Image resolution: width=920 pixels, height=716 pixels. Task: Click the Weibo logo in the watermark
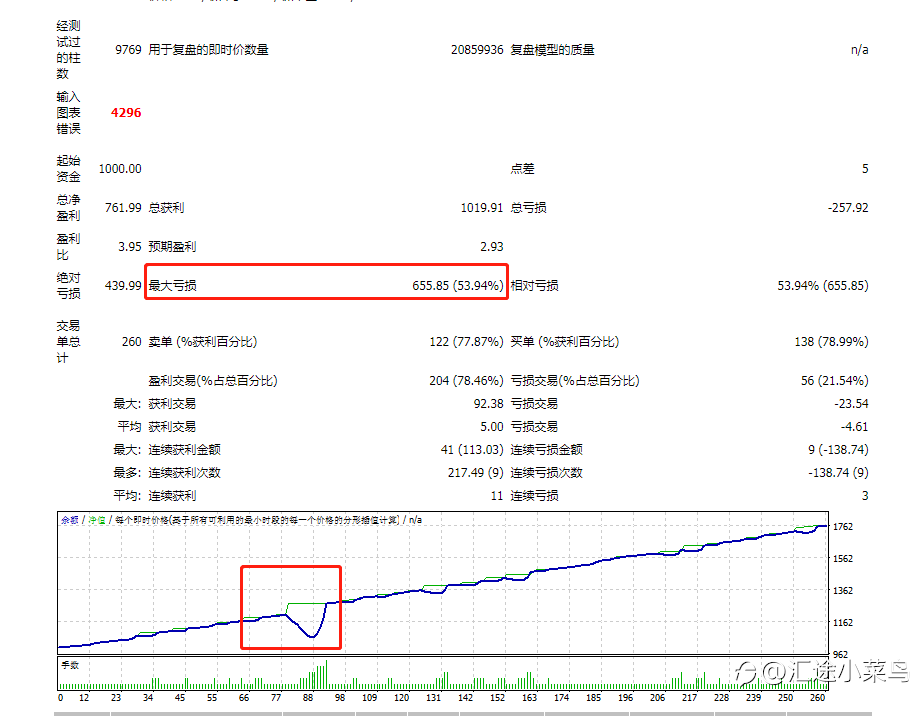[745, 673]
